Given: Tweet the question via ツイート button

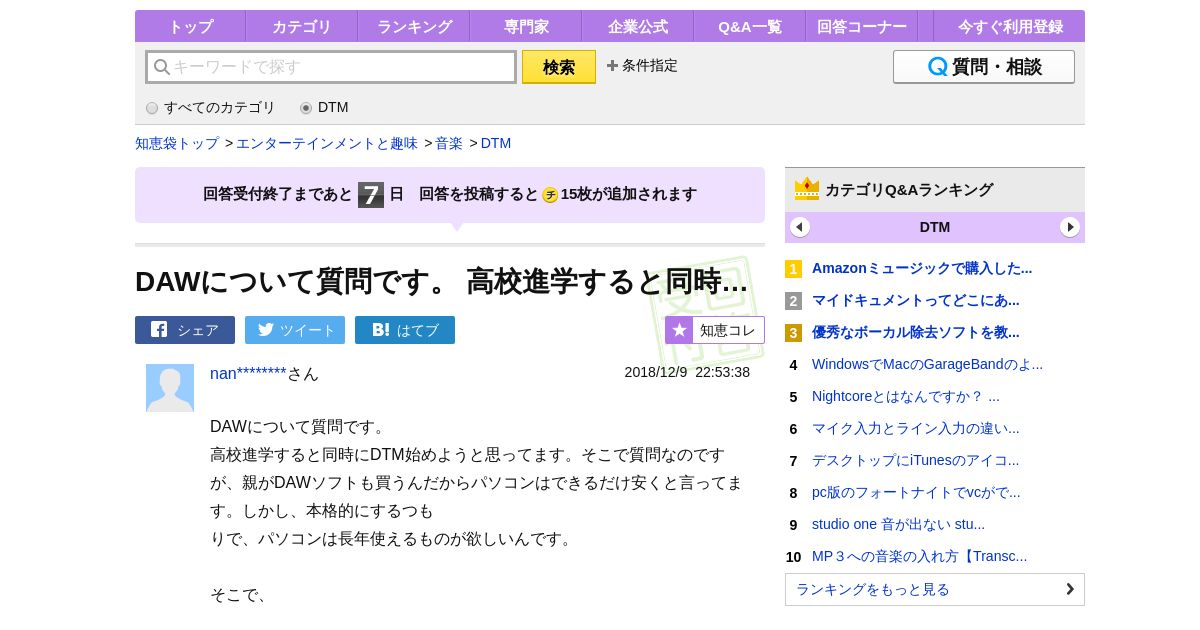Looking at the screenshot, I should coord(295,330).
